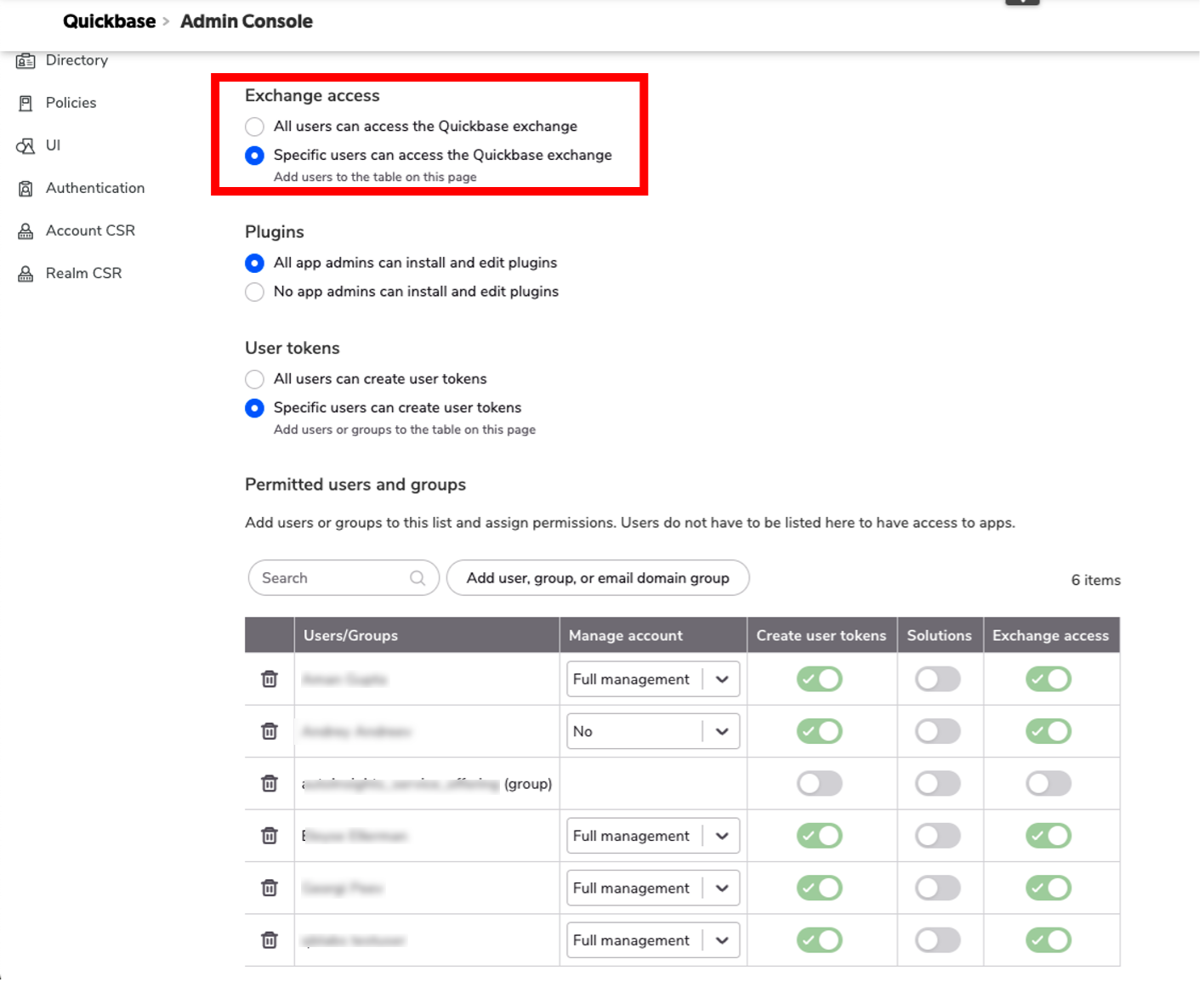Open the Directory sidebar icon
The height and width of the screenshot is (982, 1204).
tap(26, 60)
